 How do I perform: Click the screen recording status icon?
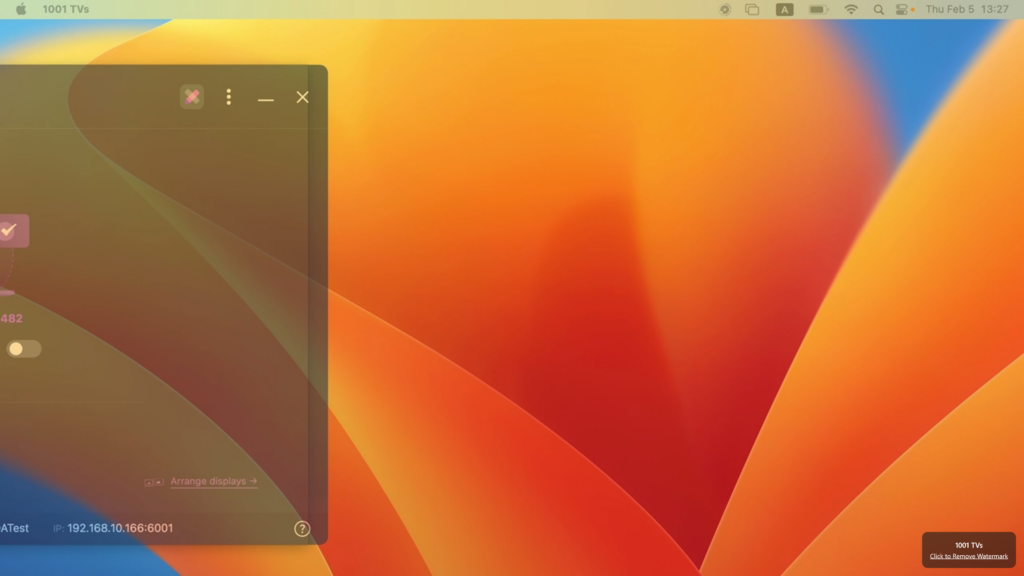[725, 9]
